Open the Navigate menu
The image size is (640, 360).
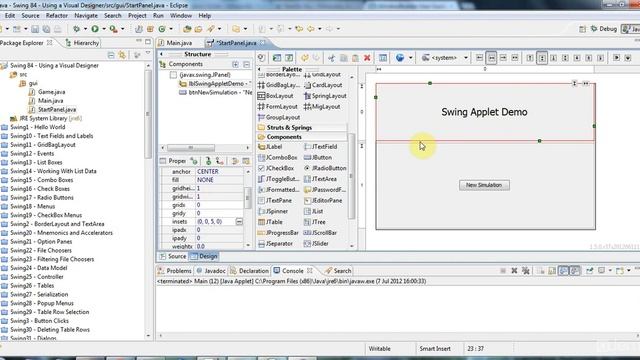[86, 16]
